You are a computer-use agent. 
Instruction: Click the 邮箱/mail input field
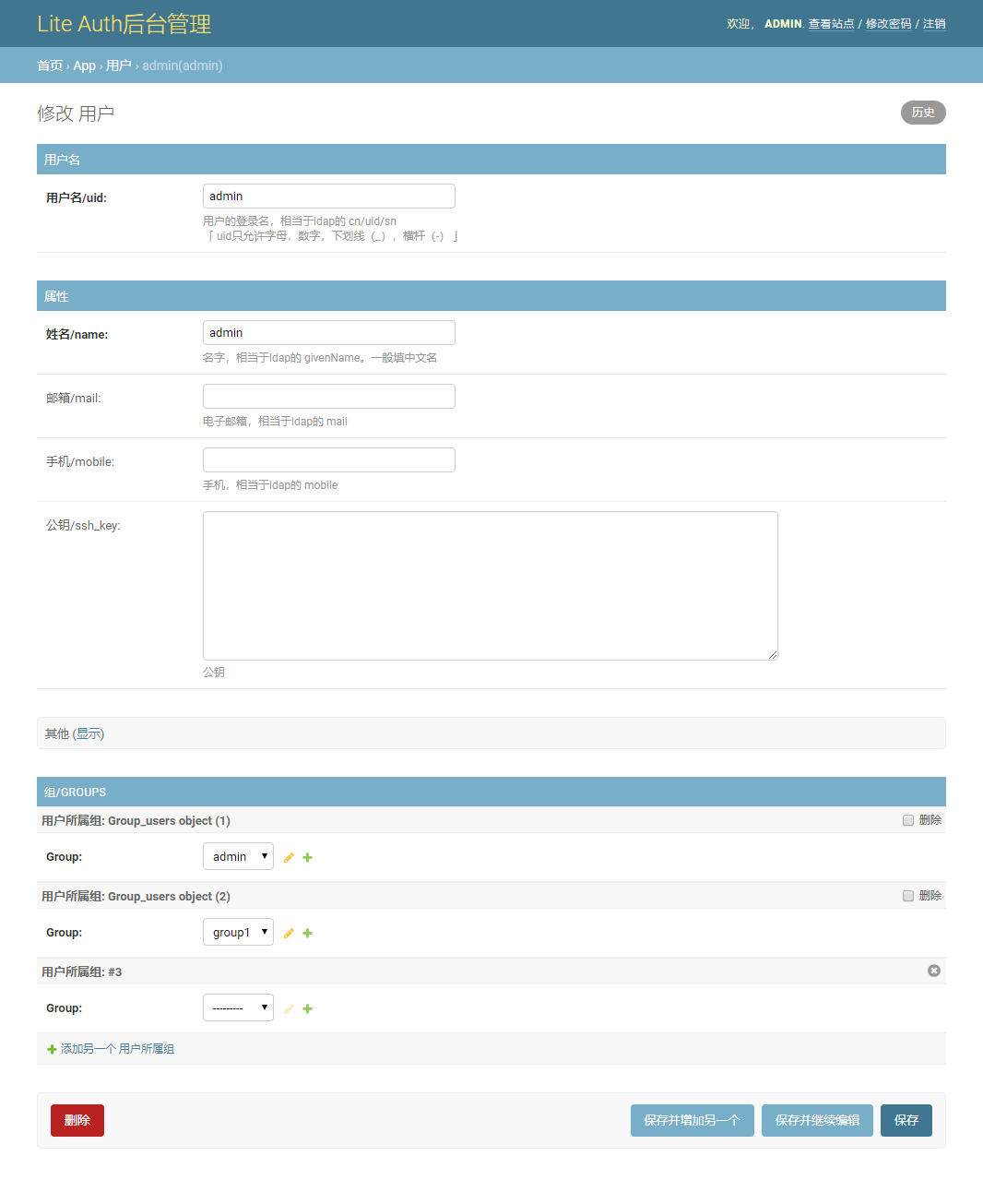[329, 396]
